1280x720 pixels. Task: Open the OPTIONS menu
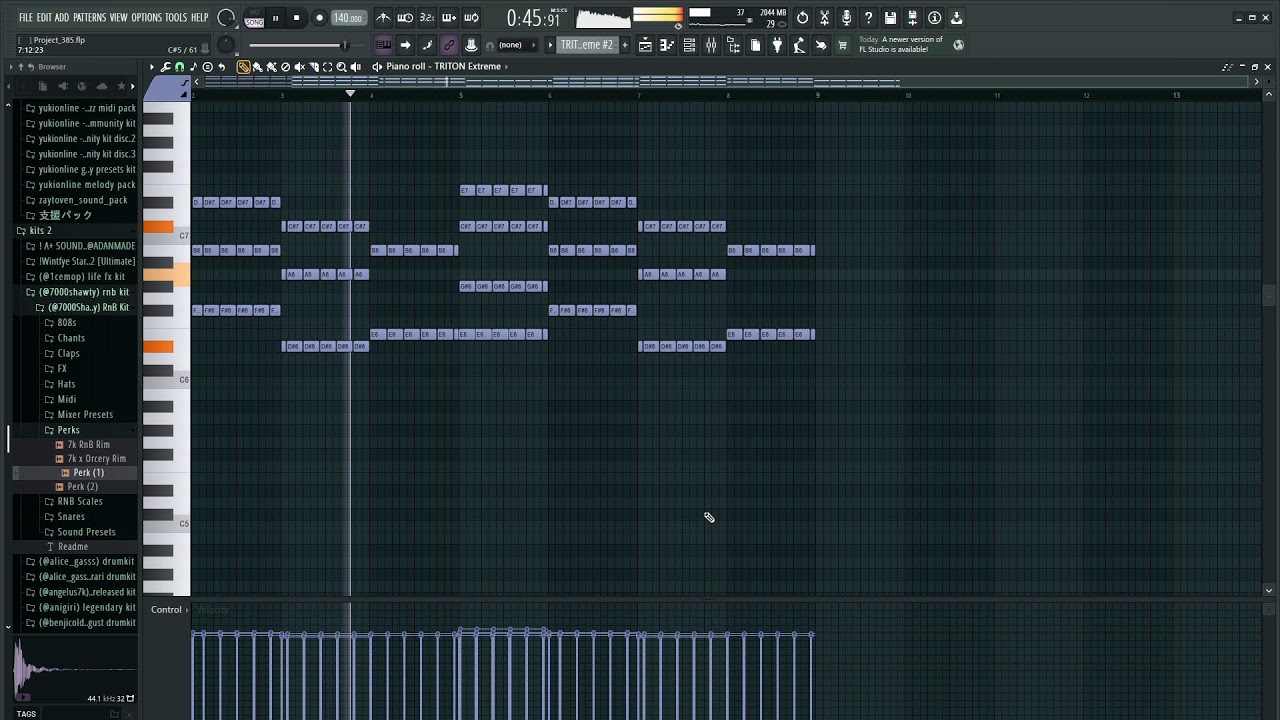(x=146, y=18)
